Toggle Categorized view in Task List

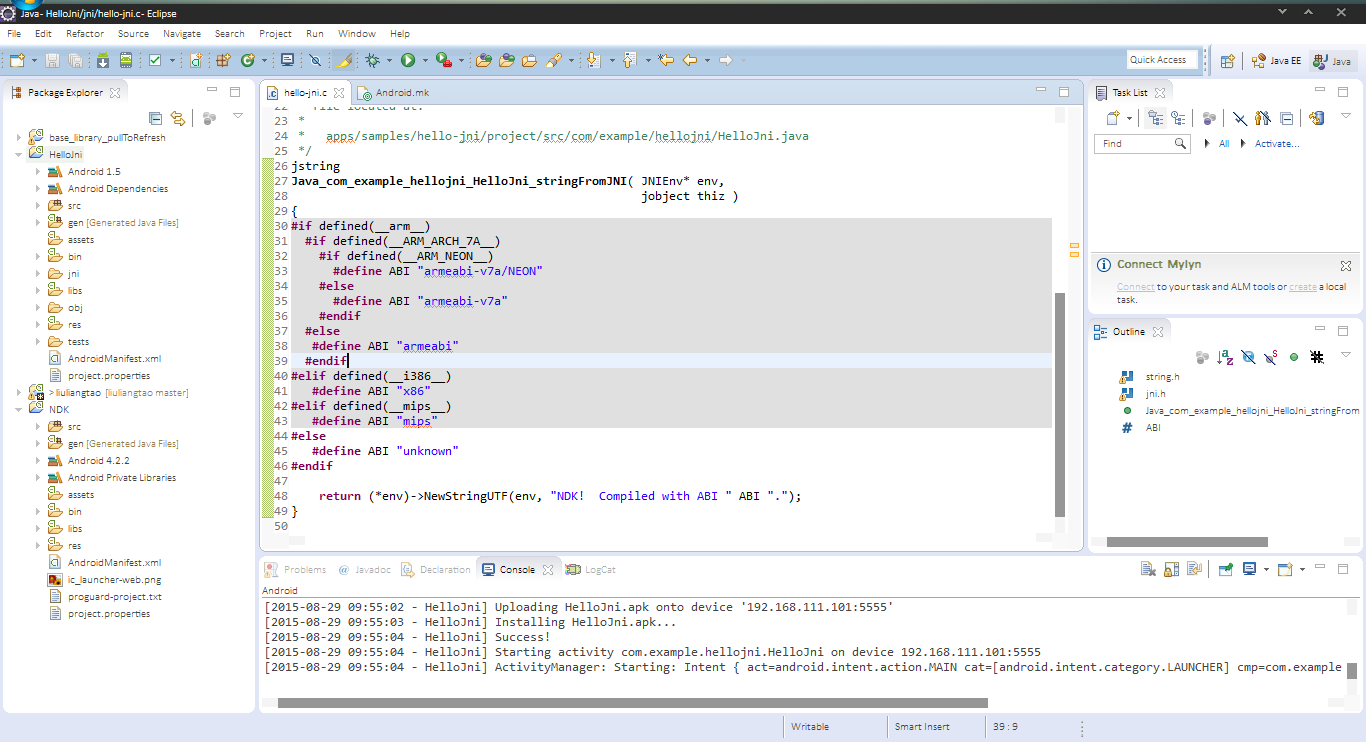click(x=1156, y=118)
